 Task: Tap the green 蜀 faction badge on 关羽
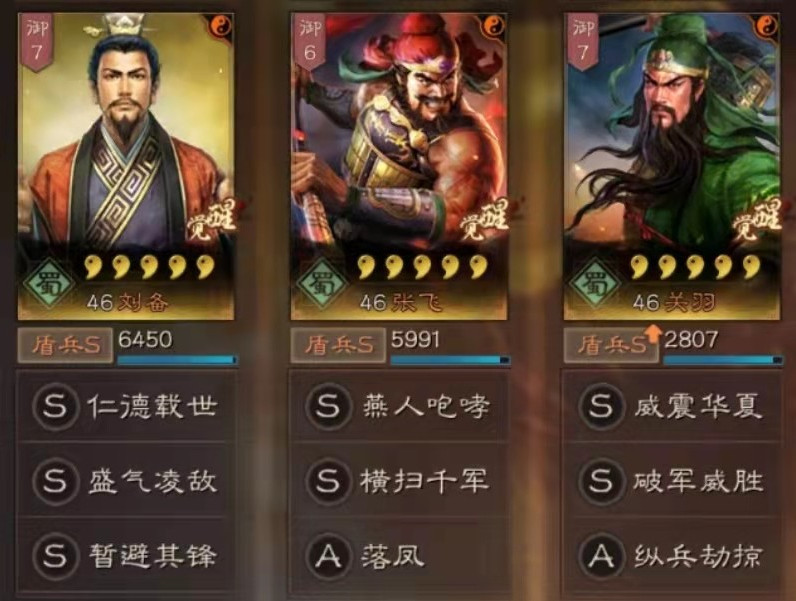[594, 283]
